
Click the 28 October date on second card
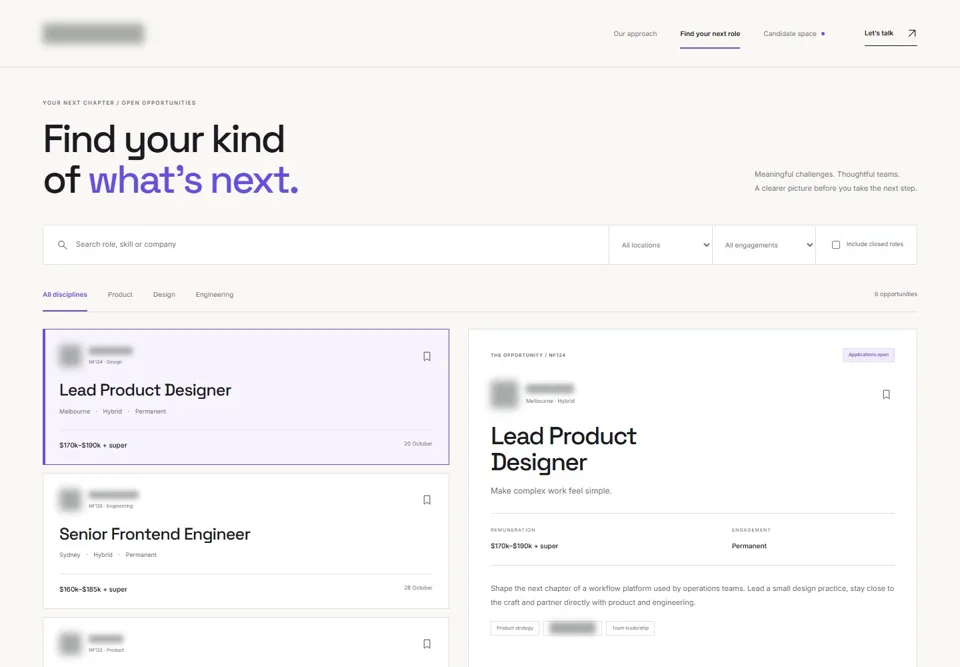point(418,587)
